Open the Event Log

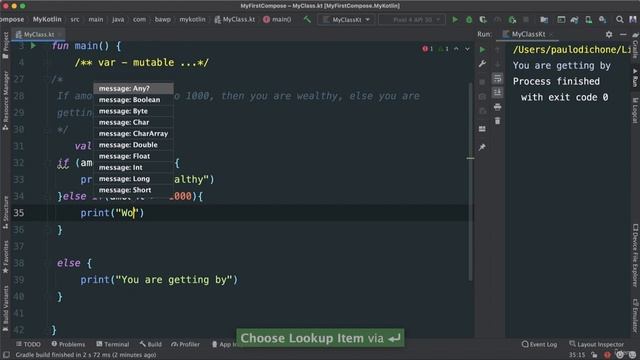(x=539, y=344)
